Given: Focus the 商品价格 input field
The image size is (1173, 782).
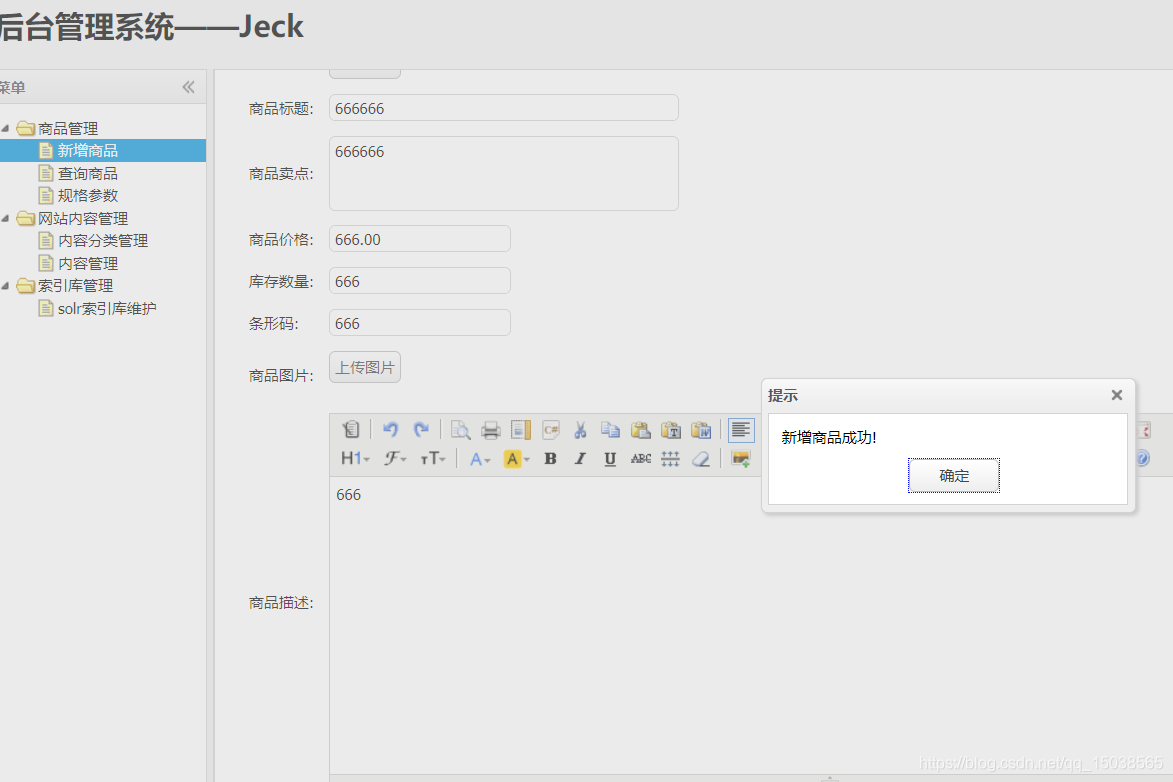Looking at the screenshot, I should click(420, 239).
